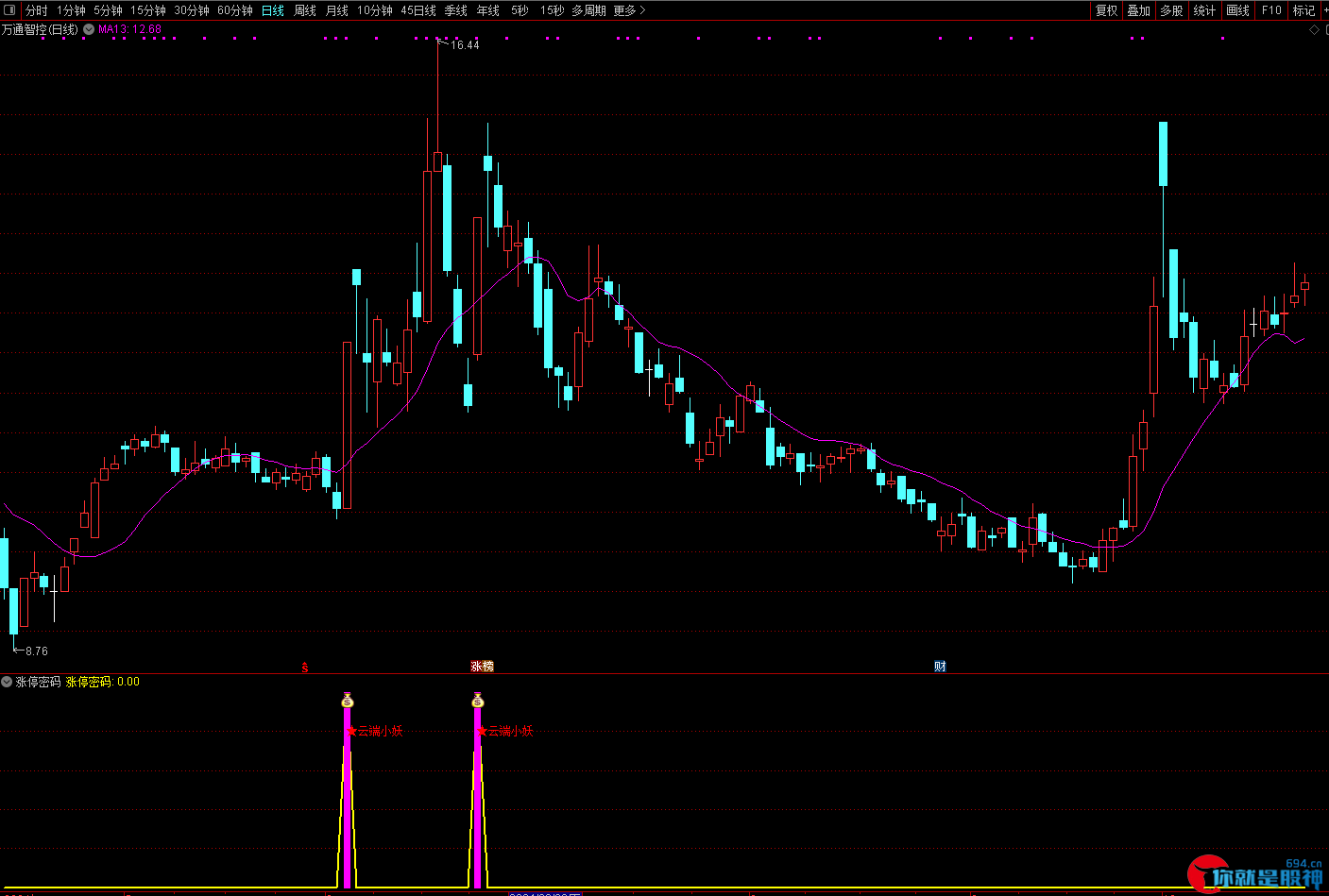Viewport: 1329px width, 896px height.
Task: Click the 涨榜 event marker on timeline
Action: 482,667
